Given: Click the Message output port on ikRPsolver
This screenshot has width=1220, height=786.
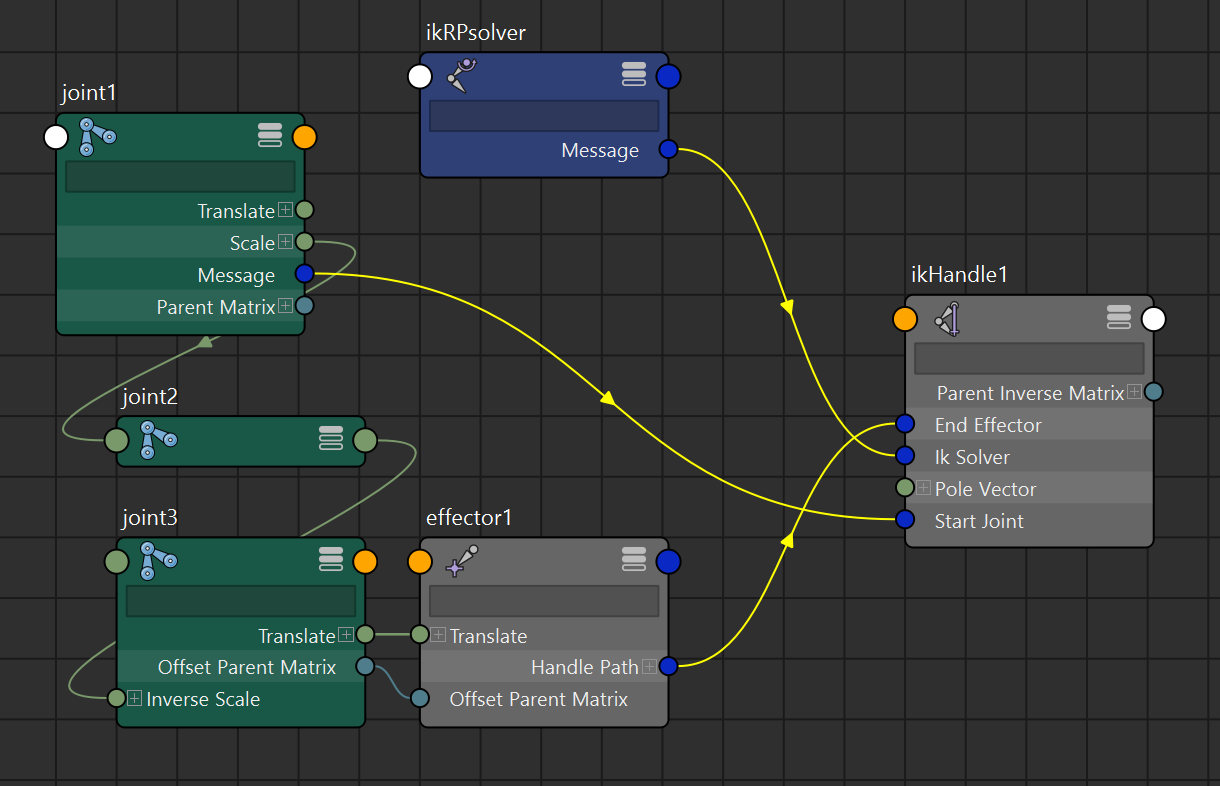Looking at the screenshot, I should pyautogui.click(x=668, y=150).
